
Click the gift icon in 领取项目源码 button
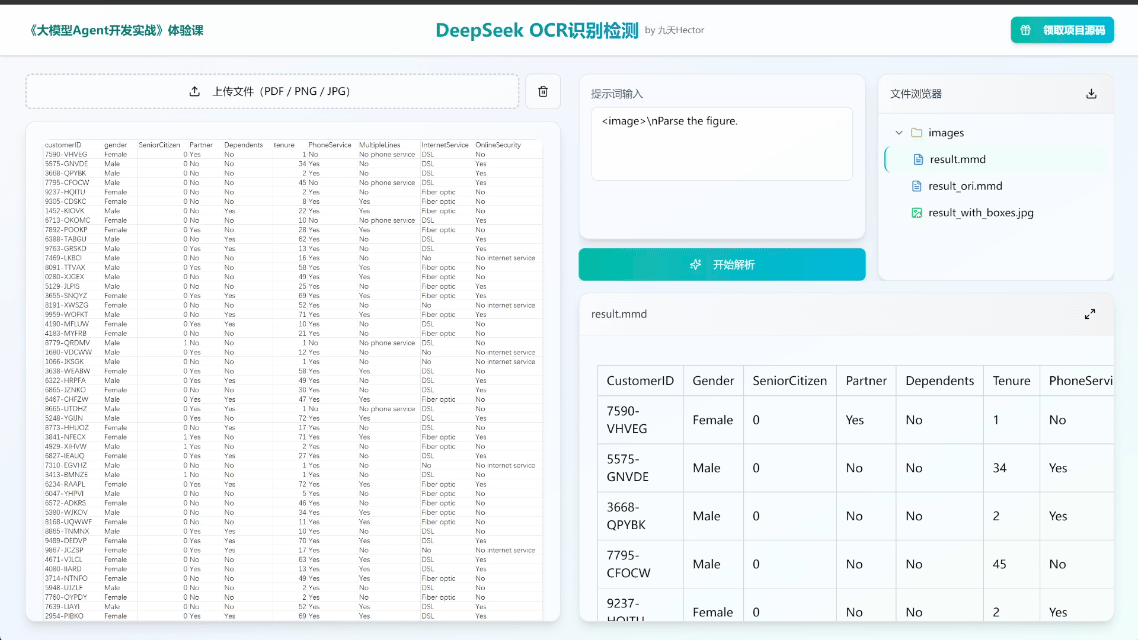1023,30
